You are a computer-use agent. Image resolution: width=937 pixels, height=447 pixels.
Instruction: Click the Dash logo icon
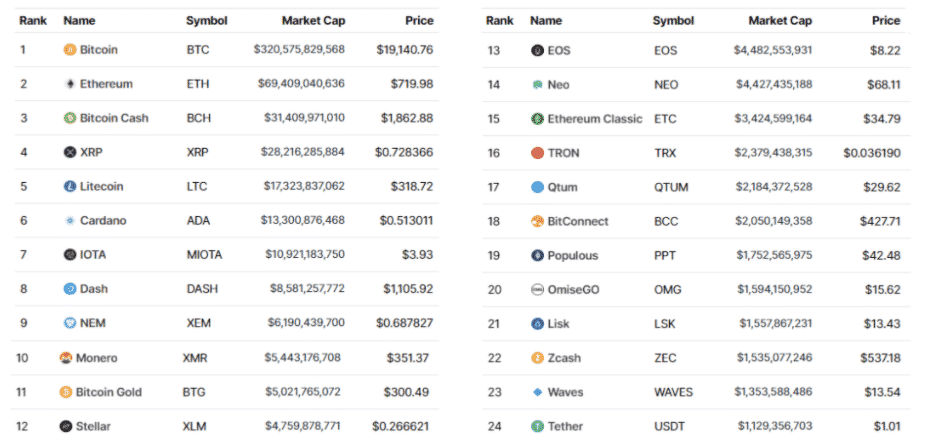point(70,289)
